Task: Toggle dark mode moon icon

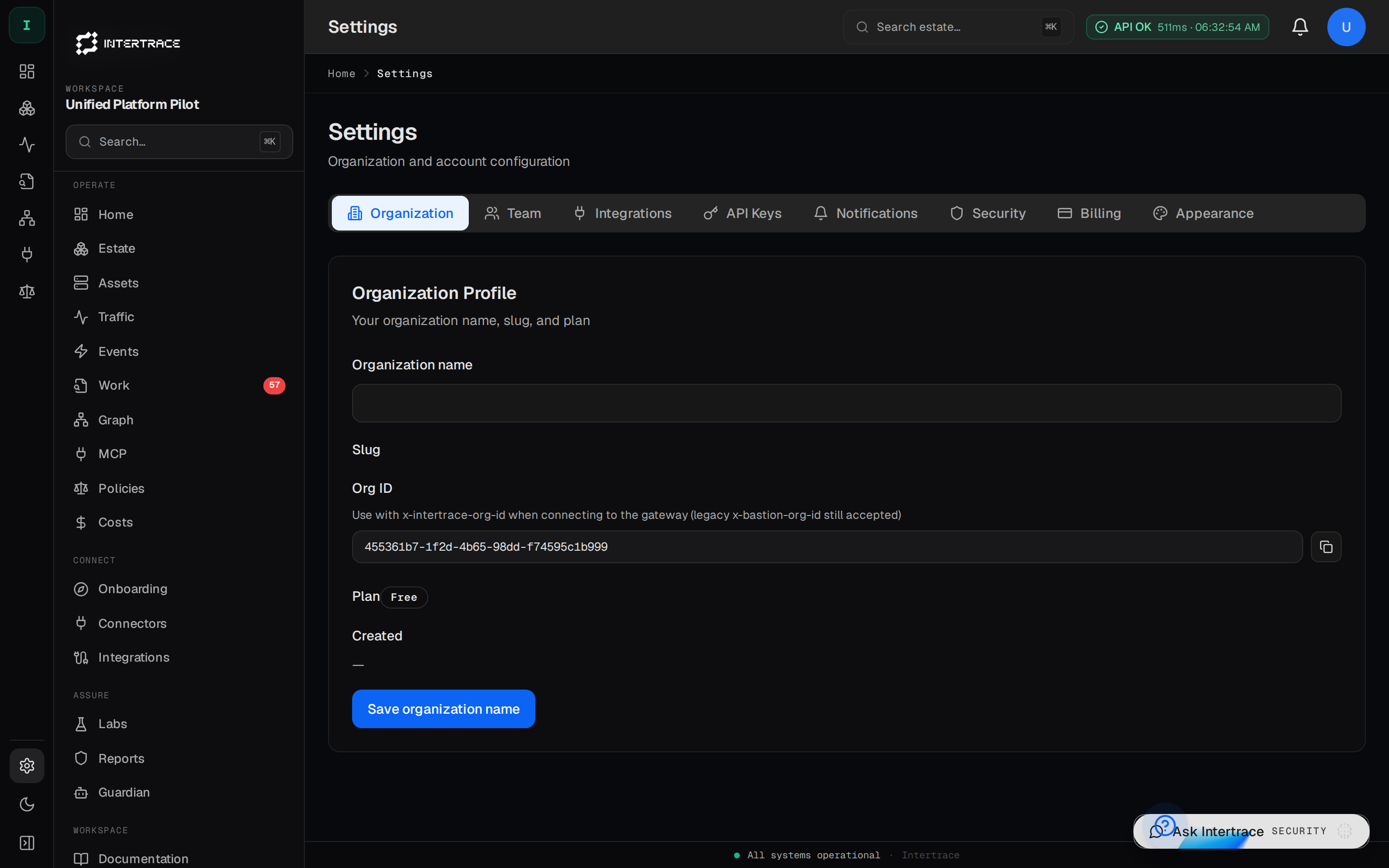Action: [27, 804]
